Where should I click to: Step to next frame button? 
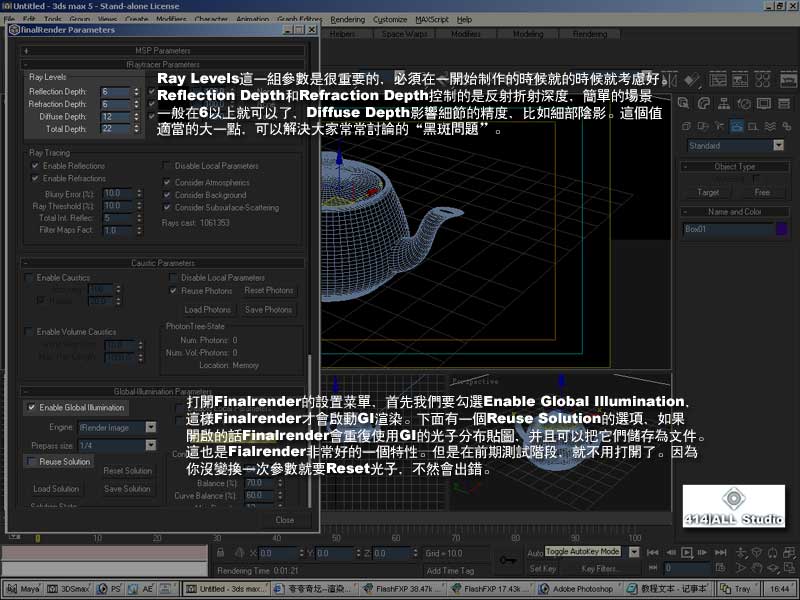tap(703, 553)
